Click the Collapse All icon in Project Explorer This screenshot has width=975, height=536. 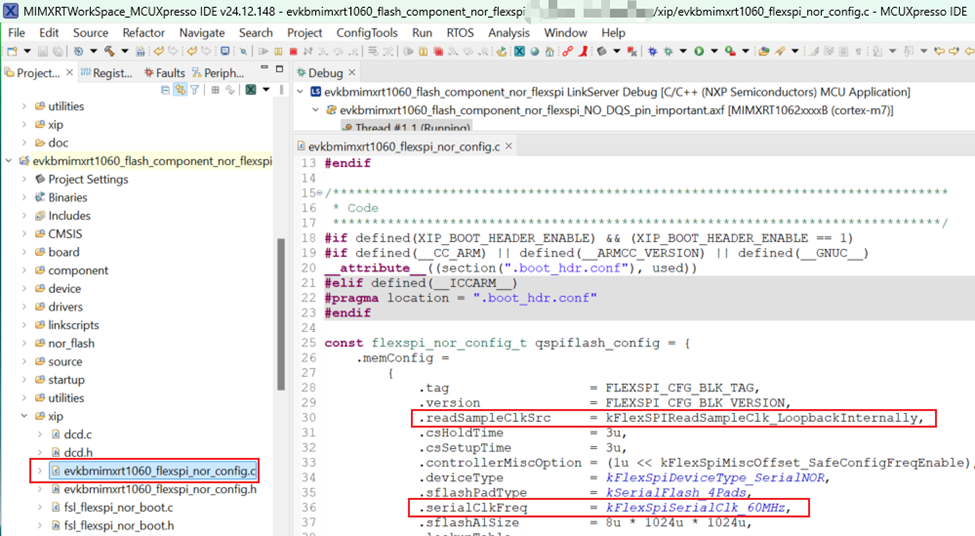165,90
